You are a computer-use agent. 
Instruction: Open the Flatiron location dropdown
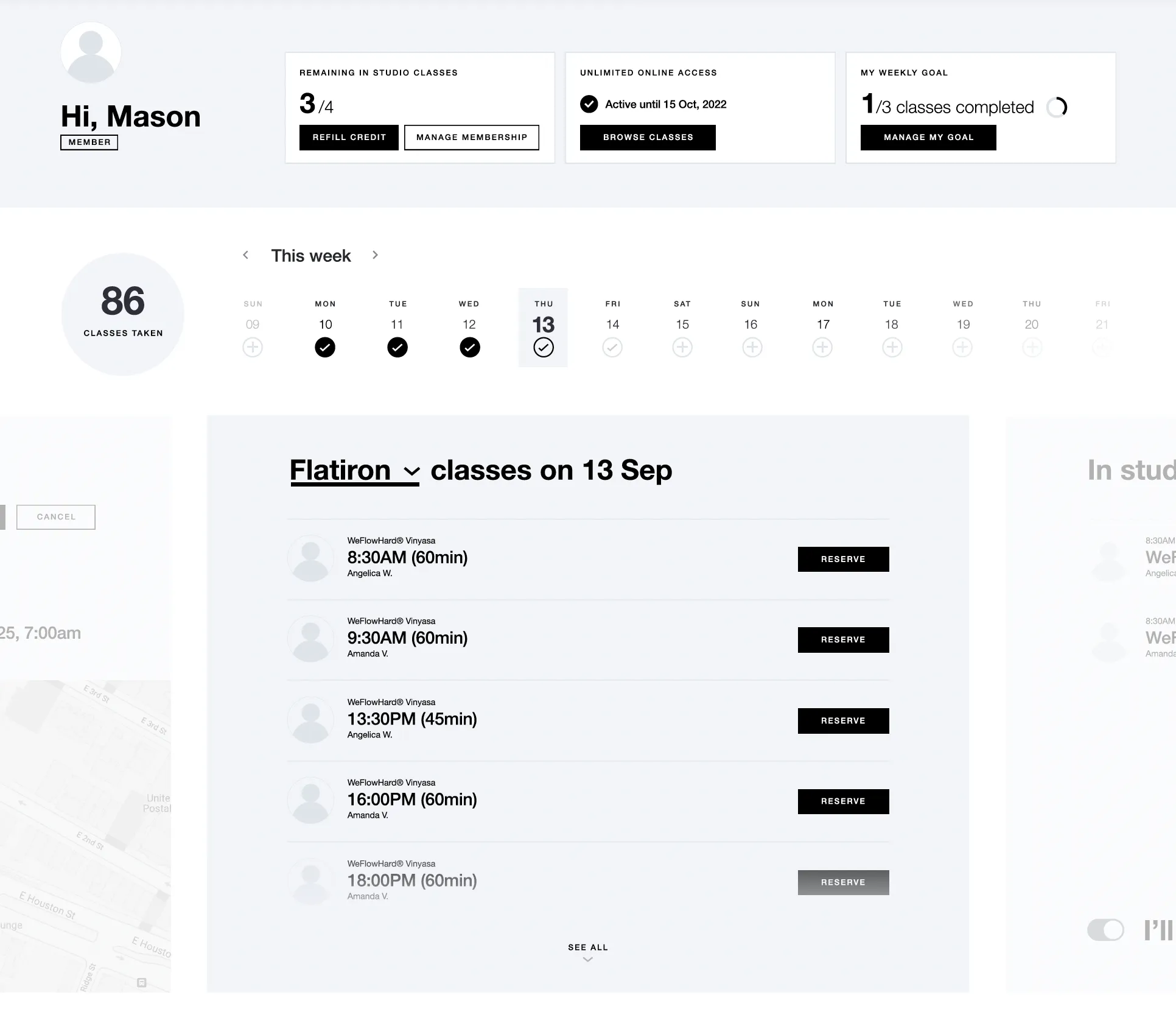(x=354, y=471)
